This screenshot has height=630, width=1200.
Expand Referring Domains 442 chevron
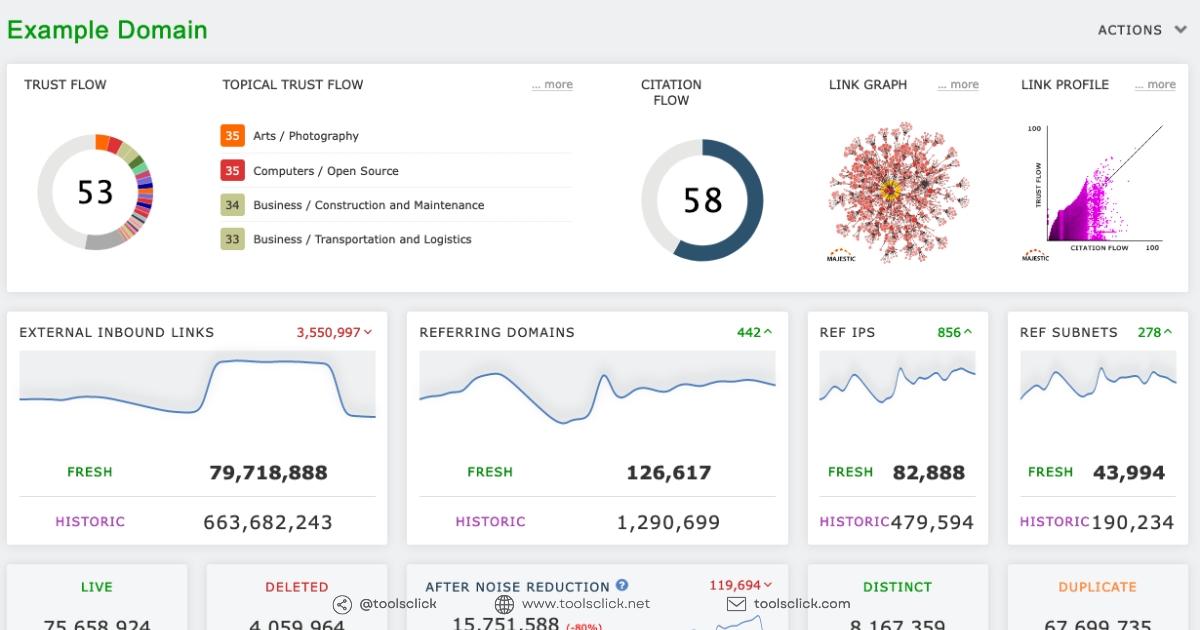(x=768, y=332)
